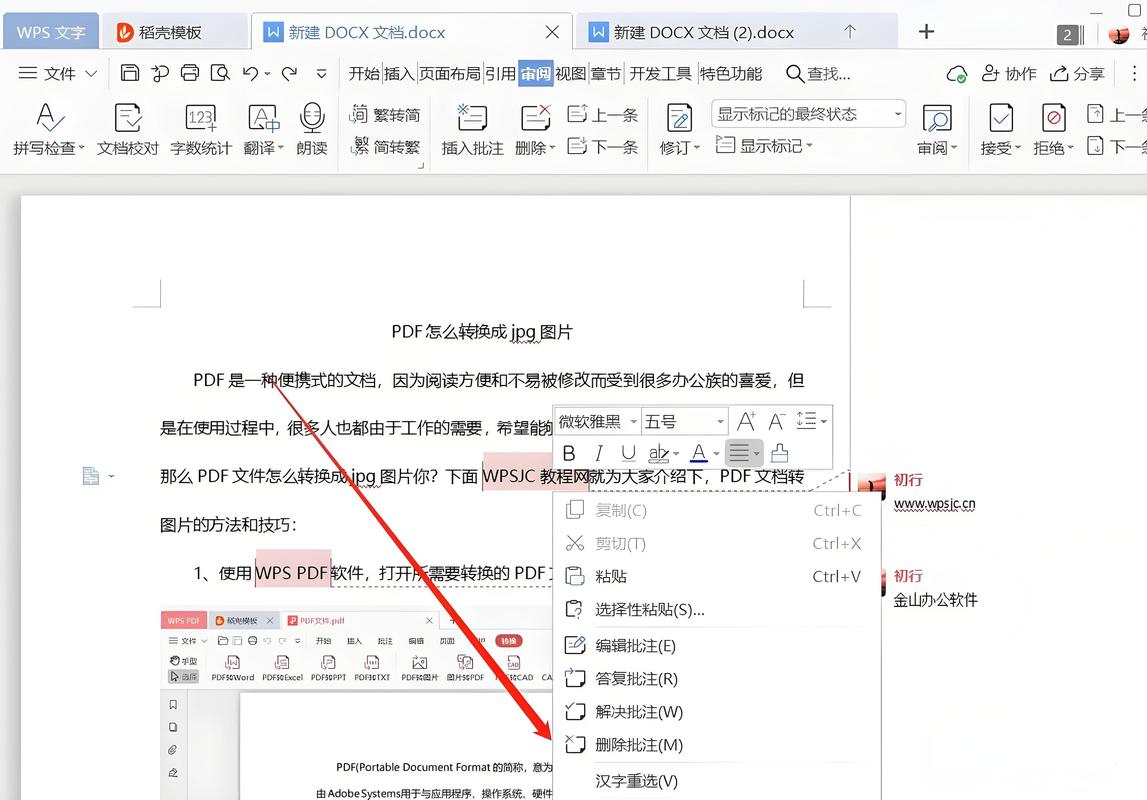Image resolution: width=1147 pixels, height=800 pixels.
Task: Decrease font size in mini toolbar
Action: (x=776, y=421)
